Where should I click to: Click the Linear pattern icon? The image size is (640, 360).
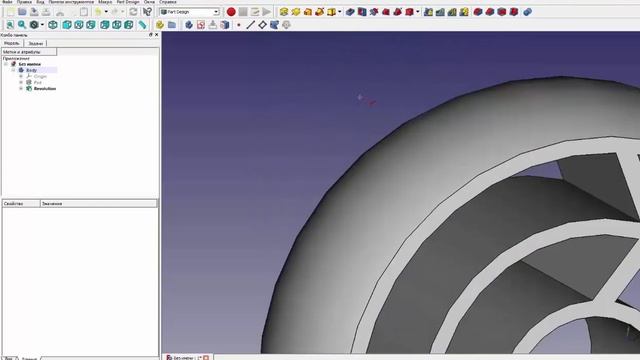click(x=440, y=12)
